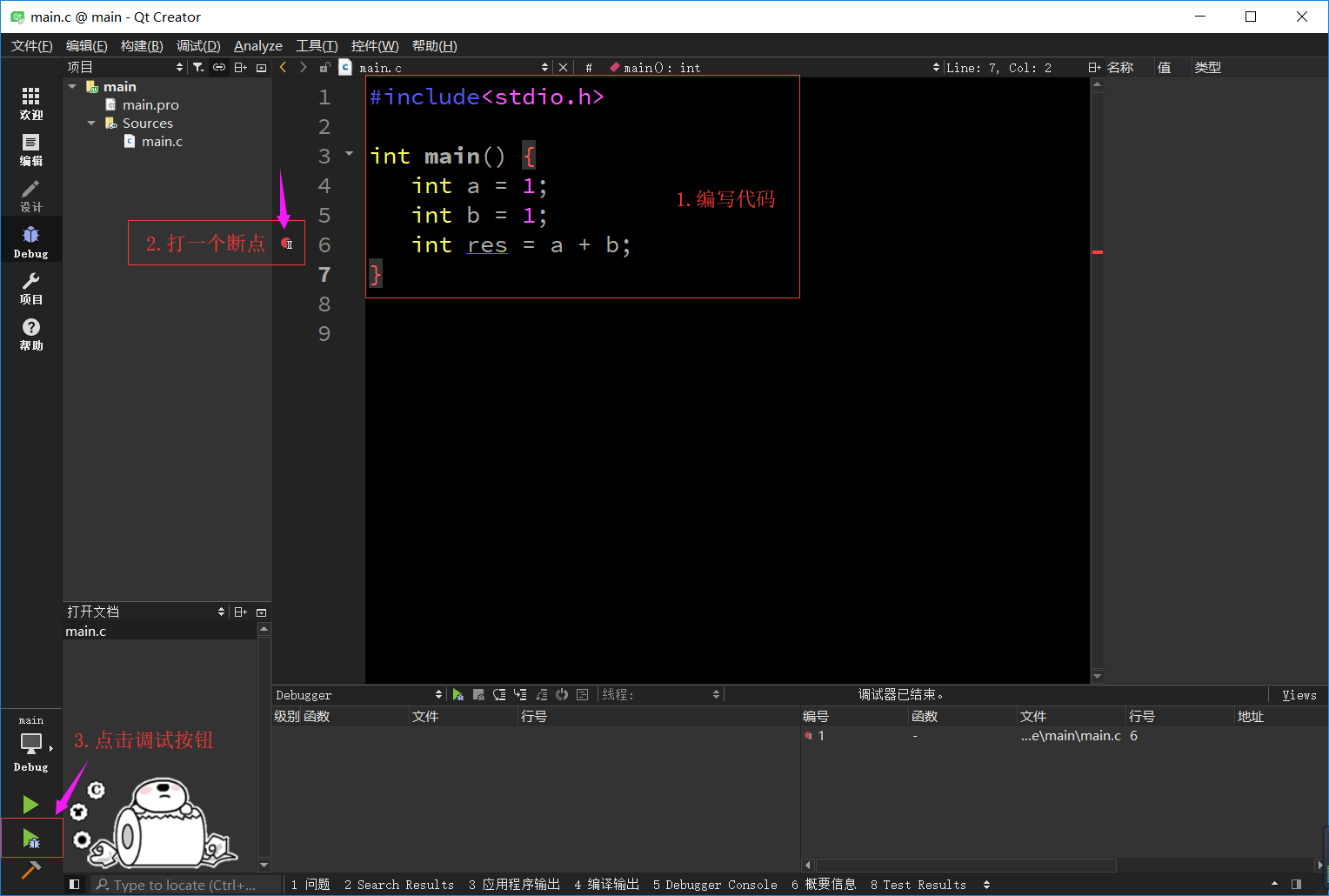
Task: Toggle synchronize with editor link icon
Action: point(219,67)
